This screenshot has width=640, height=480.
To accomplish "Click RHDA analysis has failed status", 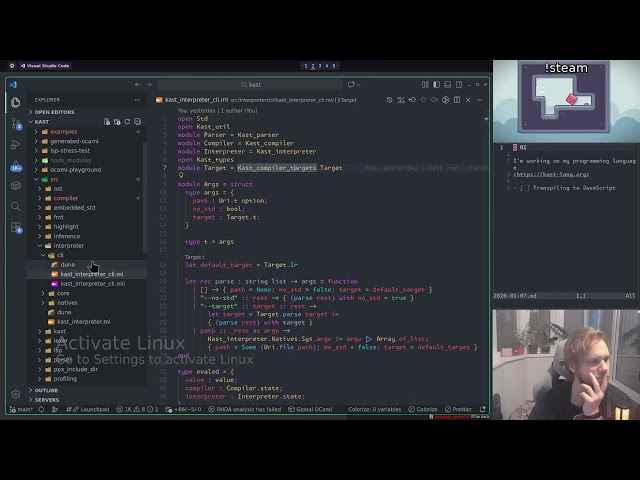I will coord(244,409).
